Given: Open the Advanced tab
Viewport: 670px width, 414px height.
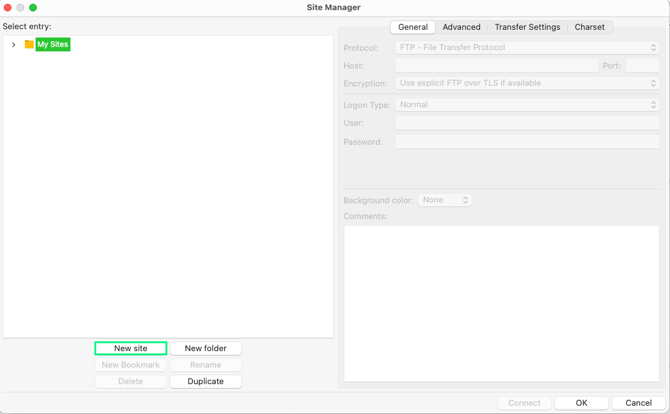Looking at the screenshot, I should [461, 27].
